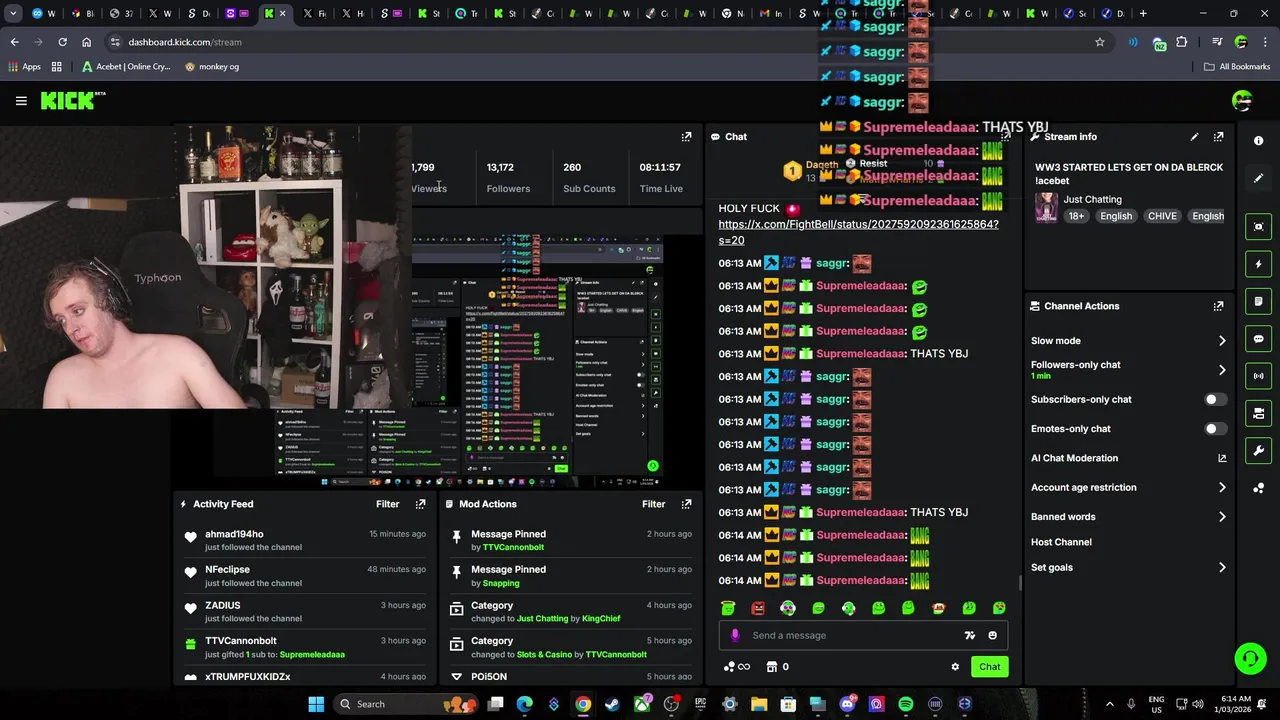Open the Acebet bookmark
1280x720 pixels.
tap(126, 67)
